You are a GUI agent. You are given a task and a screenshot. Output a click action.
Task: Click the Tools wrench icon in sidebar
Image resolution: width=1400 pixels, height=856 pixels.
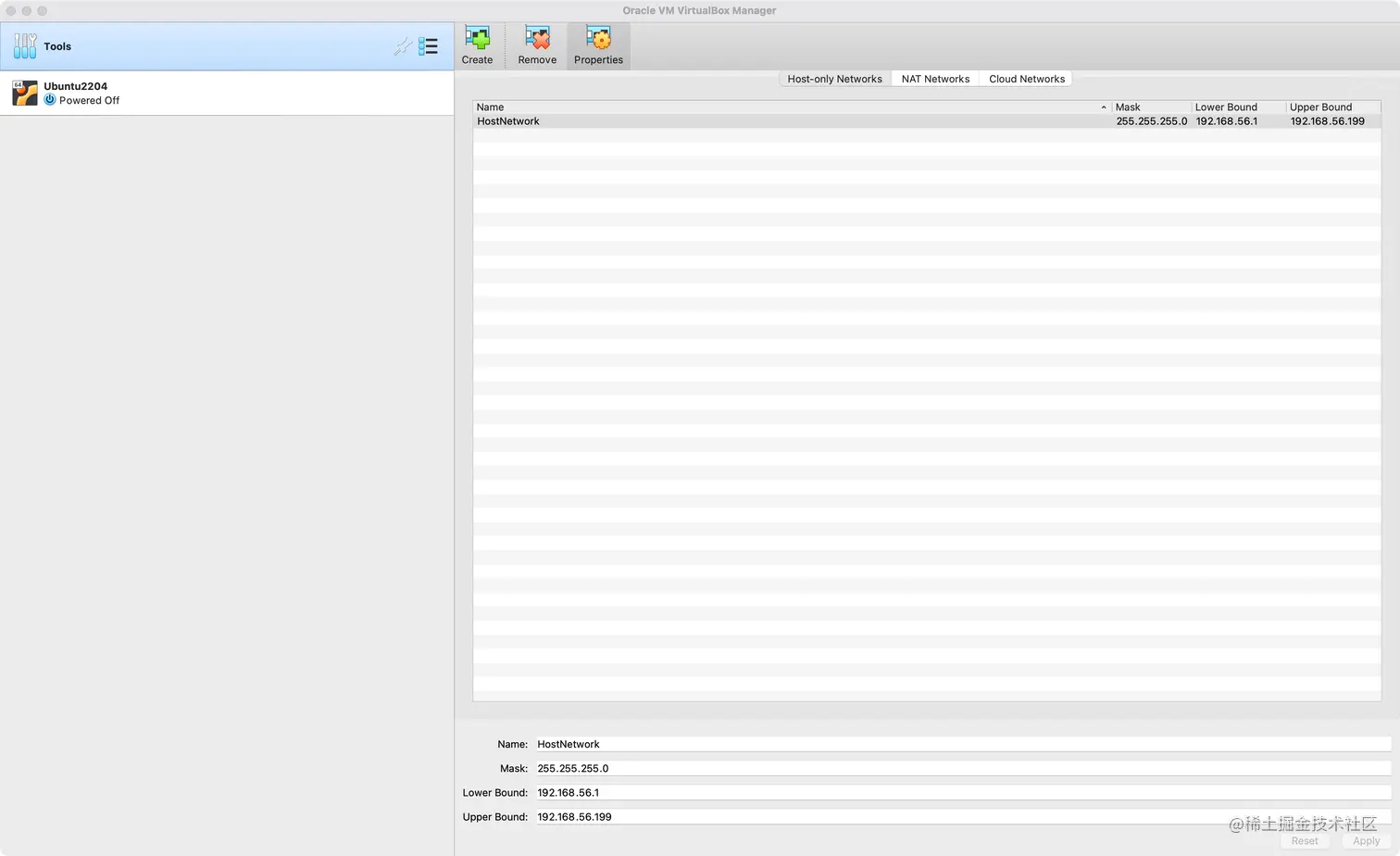25,46
